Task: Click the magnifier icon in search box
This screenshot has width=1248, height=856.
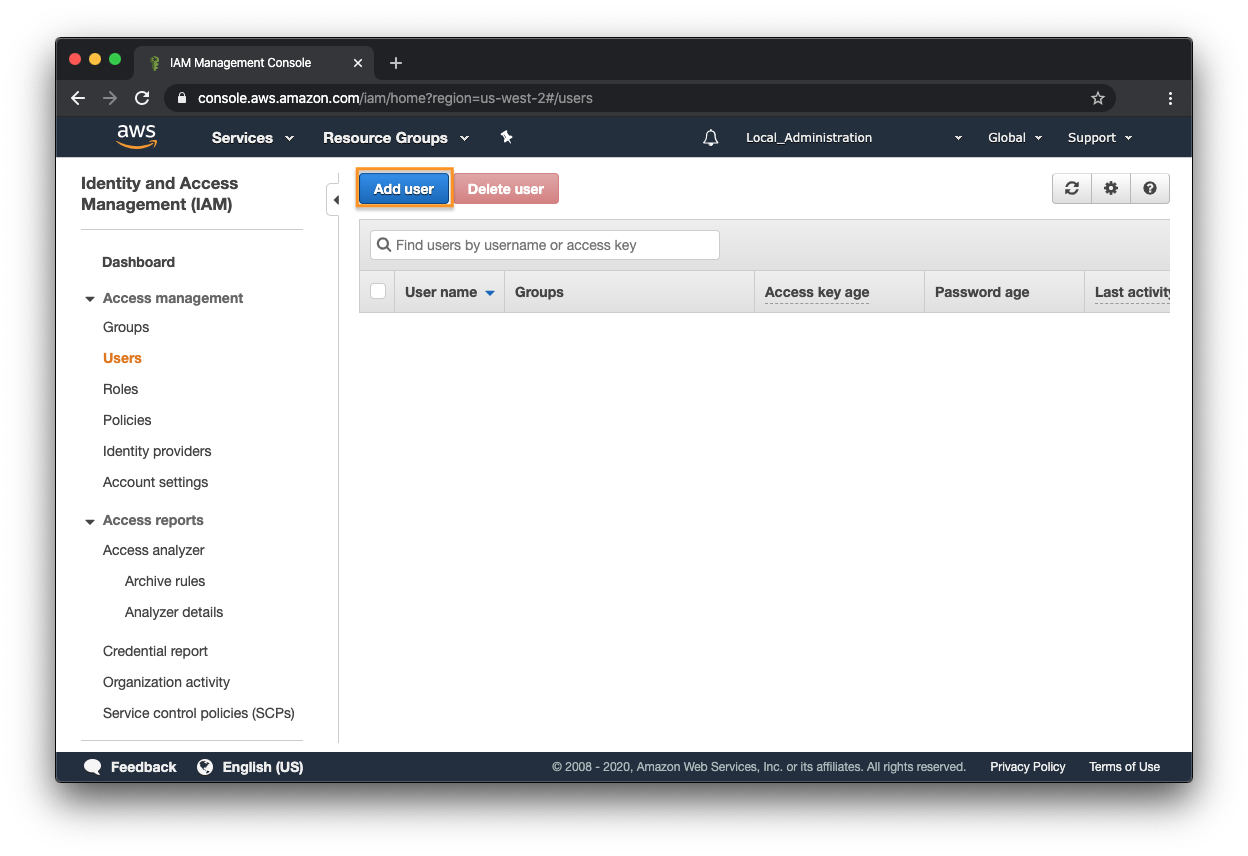Action: (383, 245)
